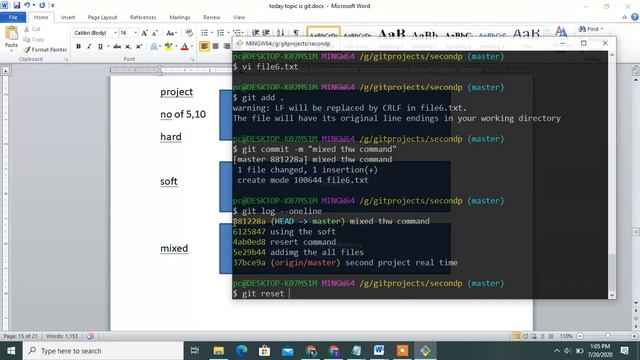Redo action in Word quick access toolbar
Image resolution: width=640 pixels, height=360 pixels.
coord(42,5)
